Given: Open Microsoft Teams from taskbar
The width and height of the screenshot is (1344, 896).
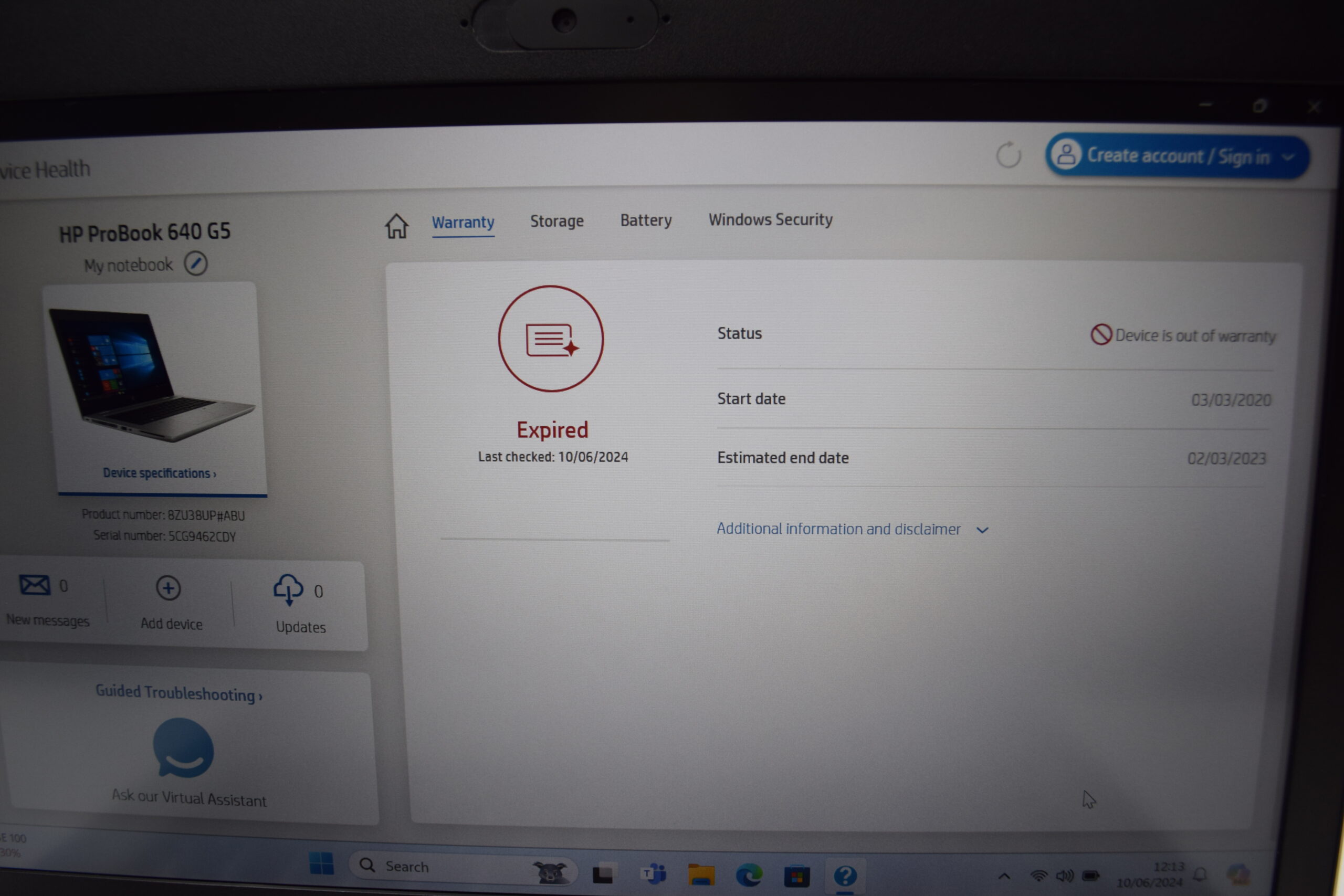Looking at the screenshot, I should (x=654, y=874).
